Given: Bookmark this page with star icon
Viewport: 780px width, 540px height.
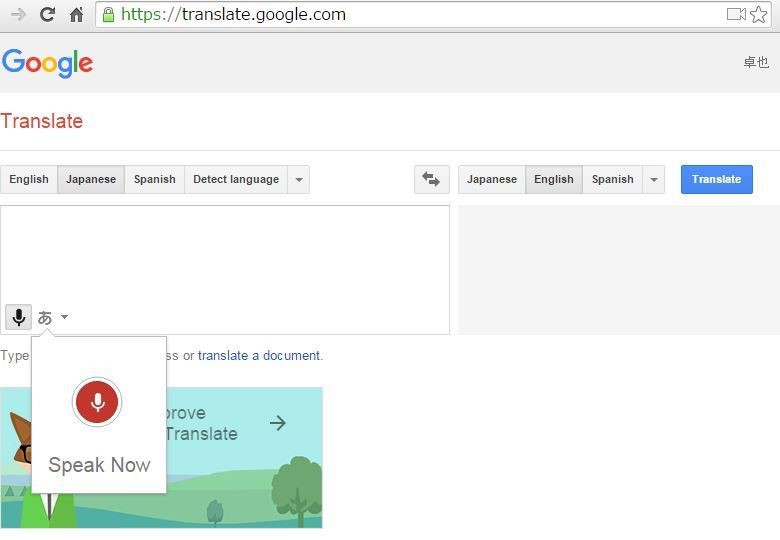Looking at the screenshot, I should (759, 14).
